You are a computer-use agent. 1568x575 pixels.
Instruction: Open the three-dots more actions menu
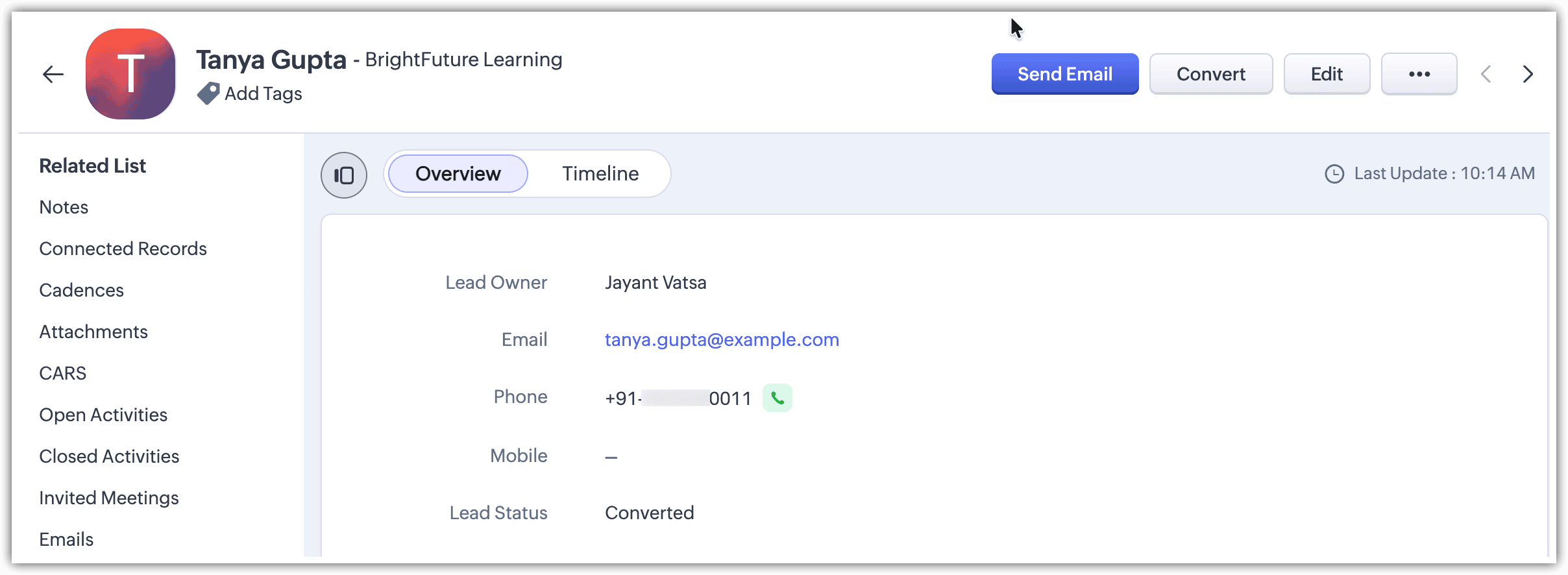click(x=1419, y=74)
